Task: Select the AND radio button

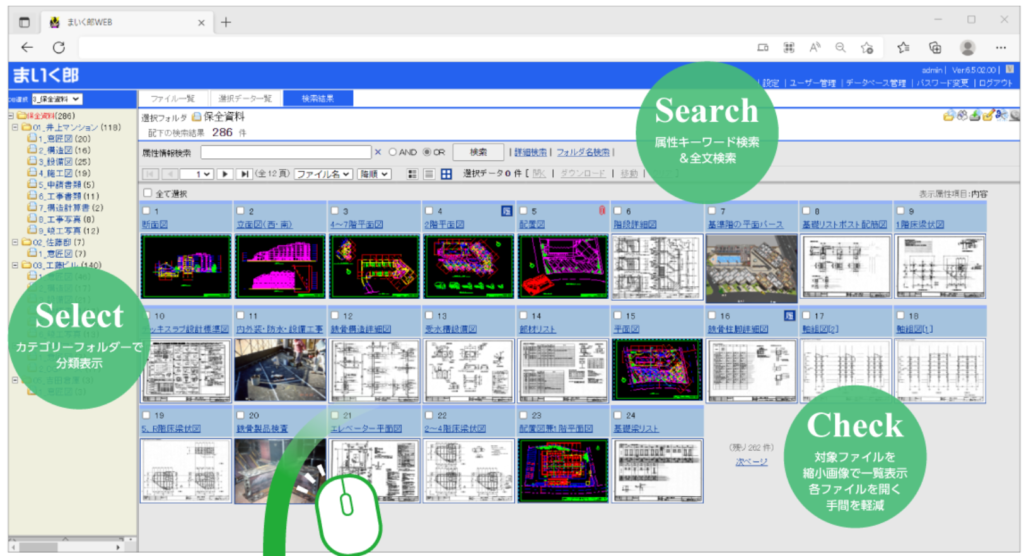Action: coord(393,153)
